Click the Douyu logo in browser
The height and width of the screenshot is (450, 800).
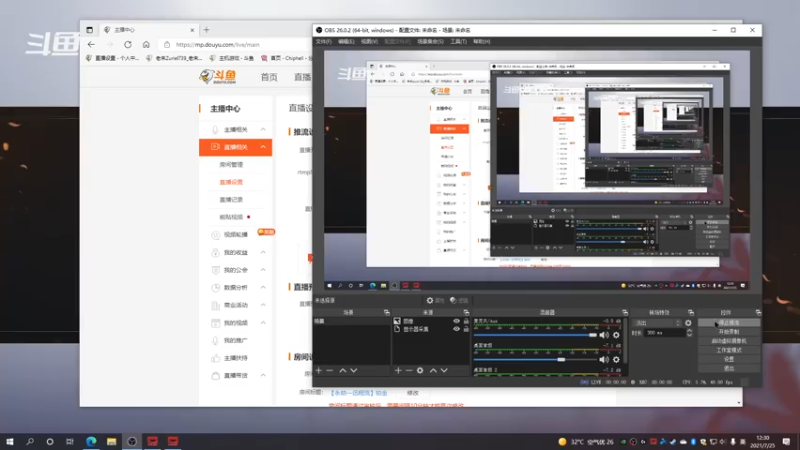coord(218,77)
